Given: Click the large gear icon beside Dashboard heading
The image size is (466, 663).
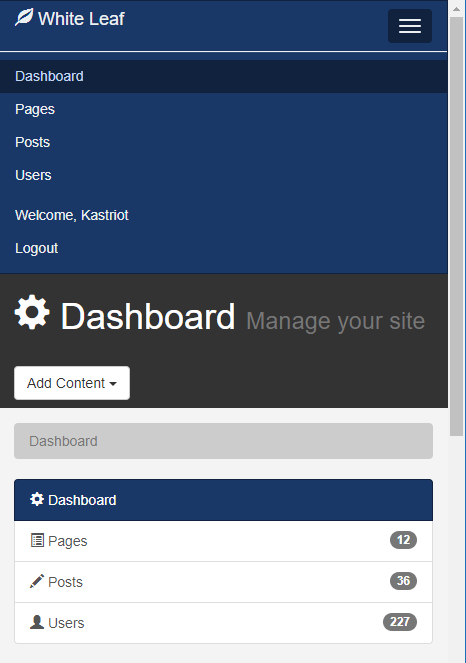Looking at the screenshot, I should pos(32,312).
